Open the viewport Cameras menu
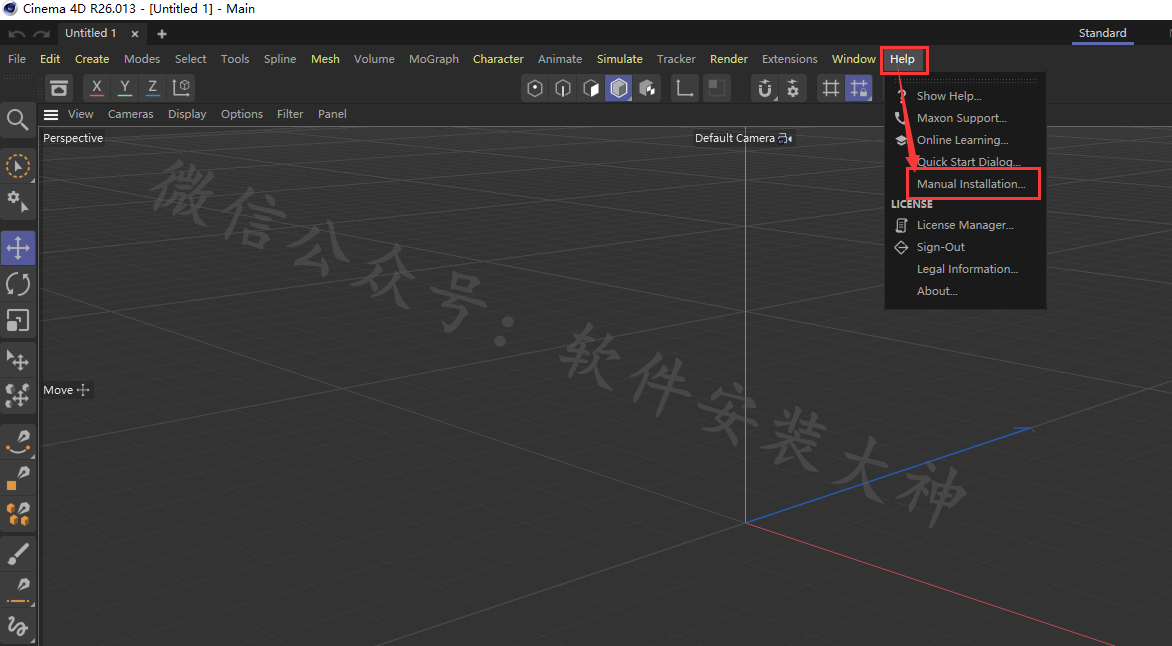This screenshot has height=646, width=1172. tap(131, 114)
